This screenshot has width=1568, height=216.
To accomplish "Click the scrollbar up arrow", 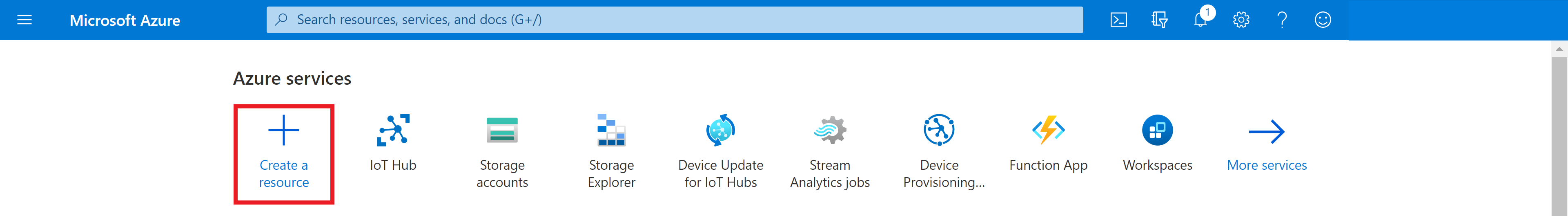I will (1559, 49).
